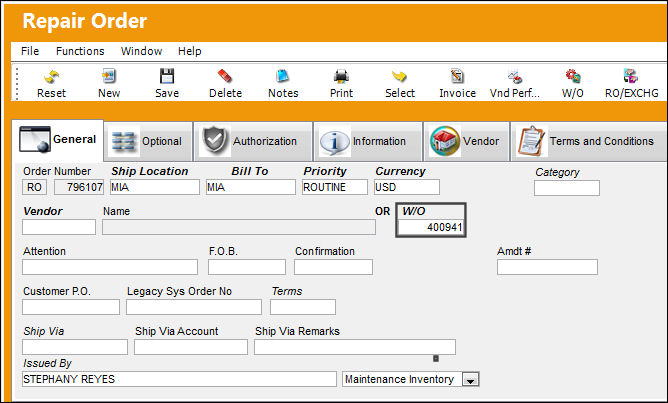Click the Order Number field 796107
Viewport: 668px width, 403px height.
tap(79, 187)
